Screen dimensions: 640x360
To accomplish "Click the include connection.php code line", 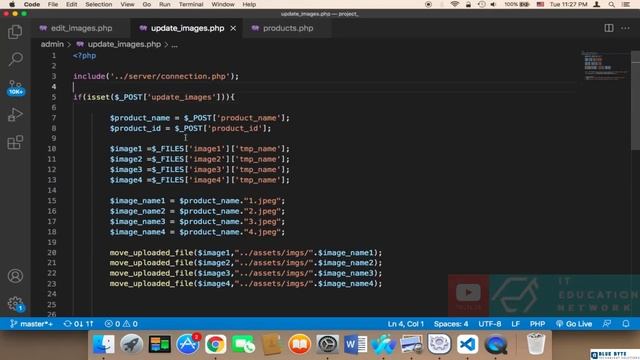I will pos(156,76).
